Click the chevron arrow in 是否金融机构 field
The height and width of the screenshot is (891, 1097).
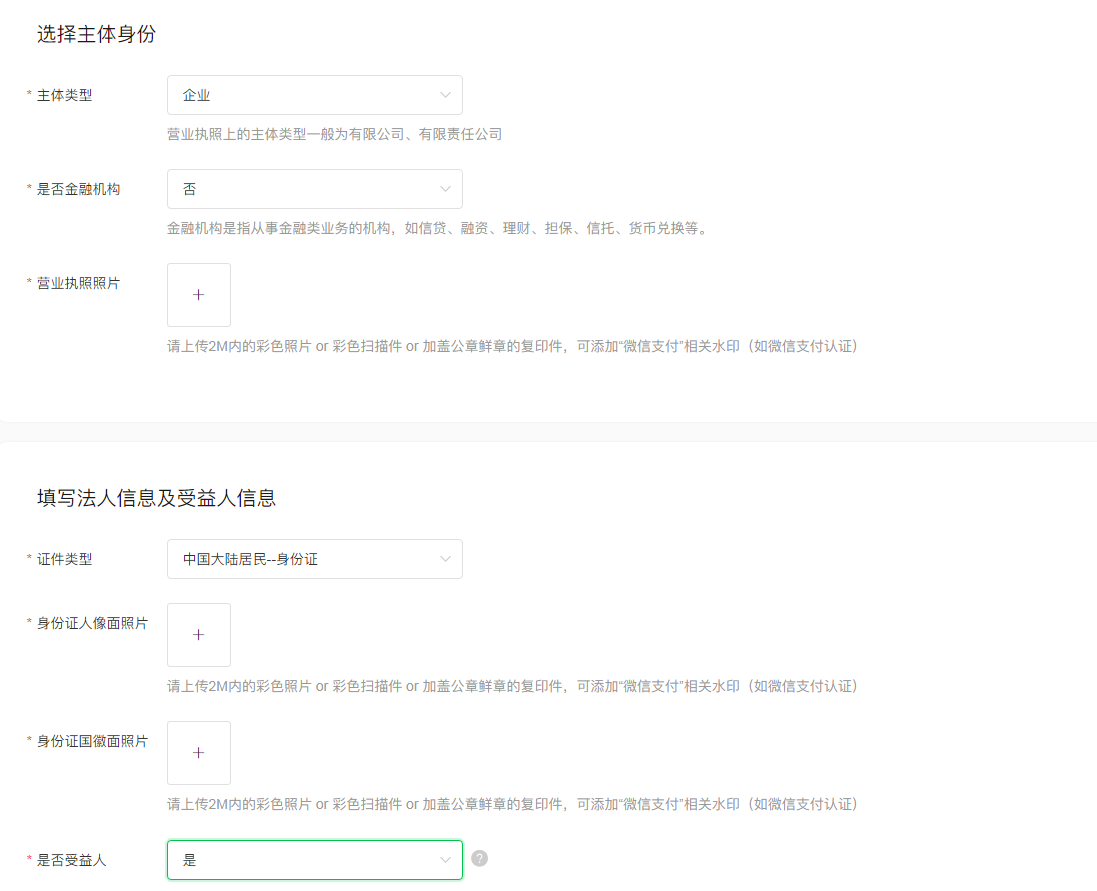[445, 189]
